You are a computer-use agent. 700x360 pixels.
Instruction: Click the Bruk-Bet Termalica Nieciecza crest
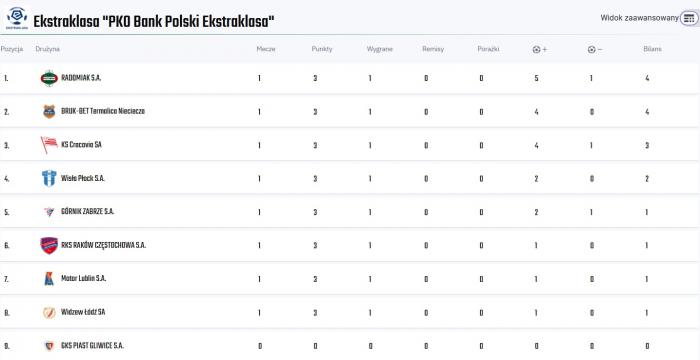49,112
